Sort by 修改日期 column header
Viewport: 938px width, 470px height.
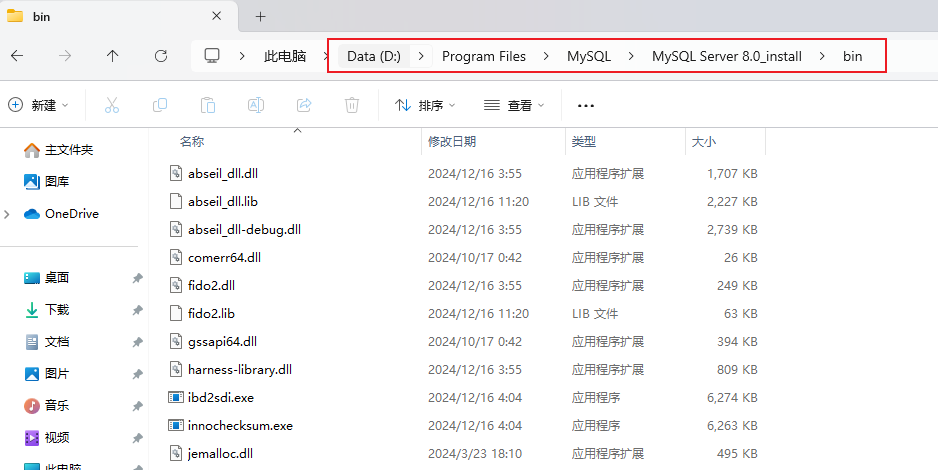[452, 142]
